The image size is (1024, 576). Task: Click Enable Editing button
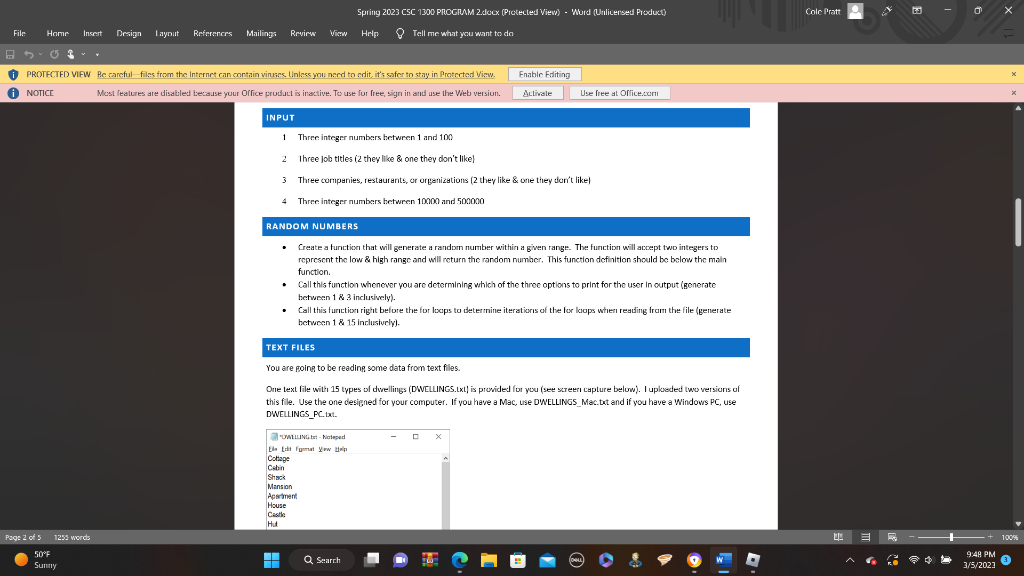545,74
